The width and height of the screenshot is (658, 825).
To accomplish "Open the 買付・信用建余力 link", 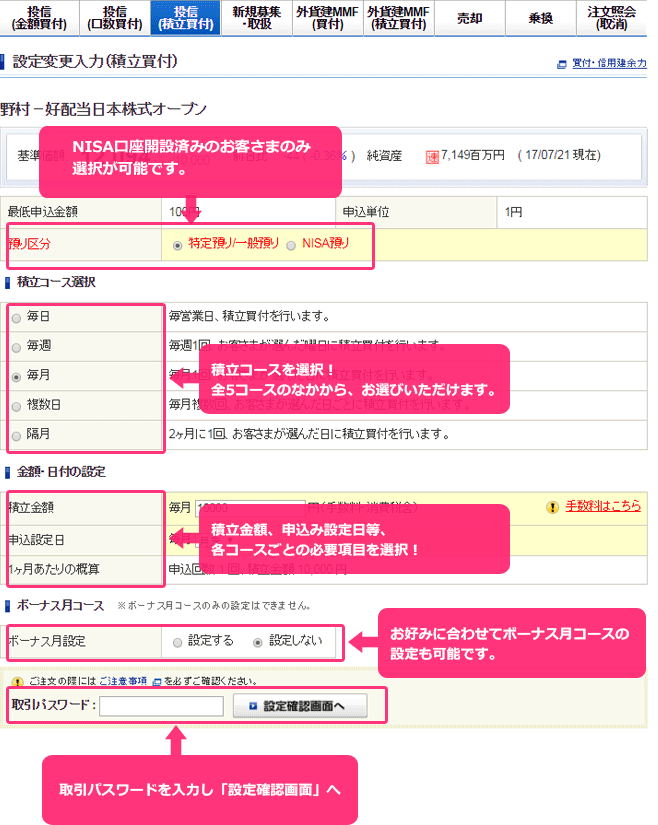I will (609, 63).
